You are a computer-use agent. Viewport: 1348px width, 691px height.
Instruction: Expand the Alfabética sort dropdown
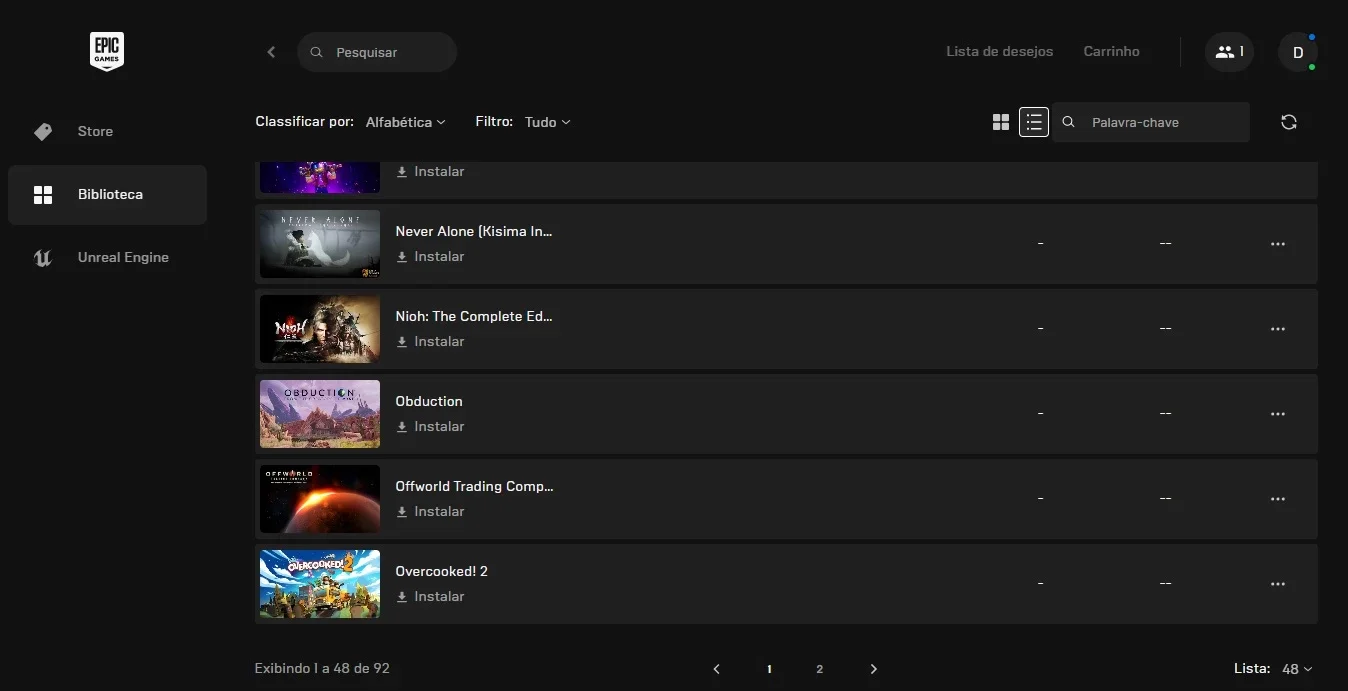pos(405,122)
